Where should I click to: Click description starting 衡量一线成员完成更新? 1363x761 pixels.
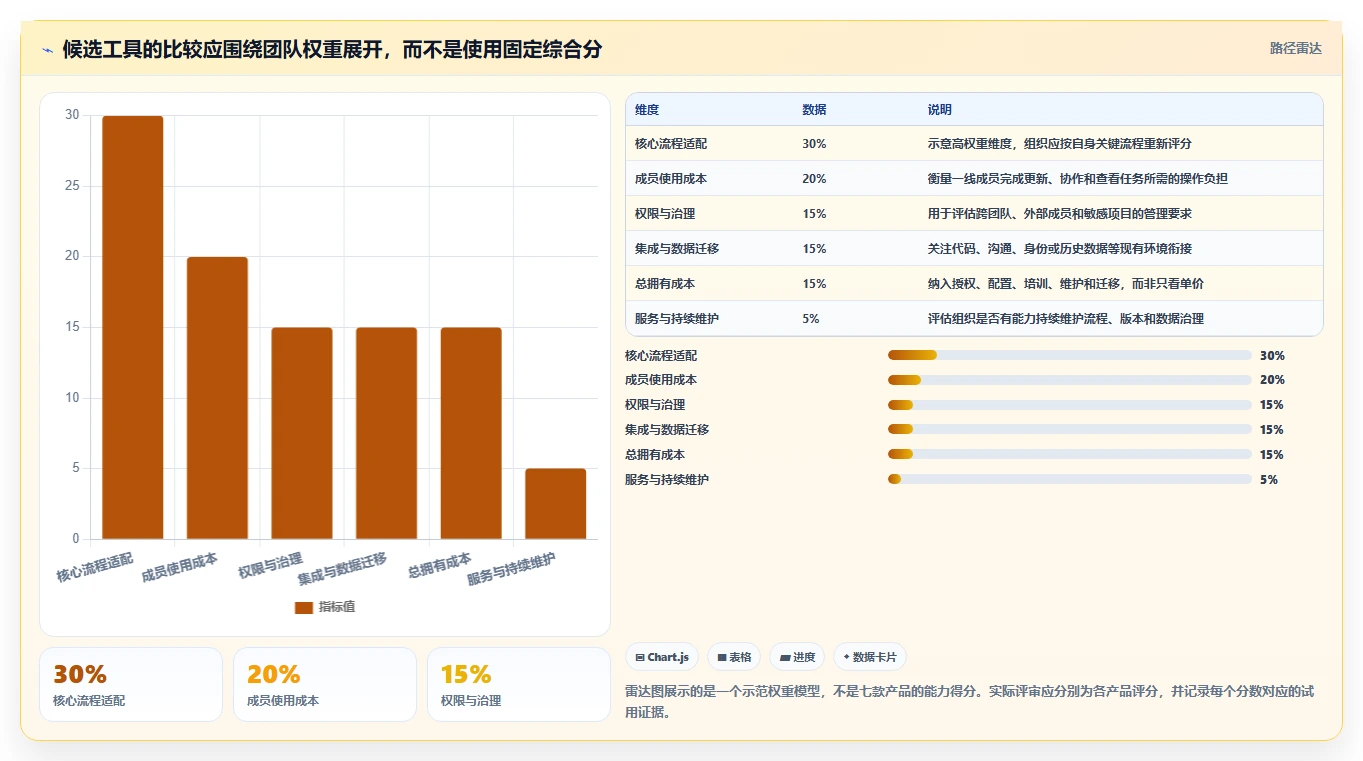1078,179
